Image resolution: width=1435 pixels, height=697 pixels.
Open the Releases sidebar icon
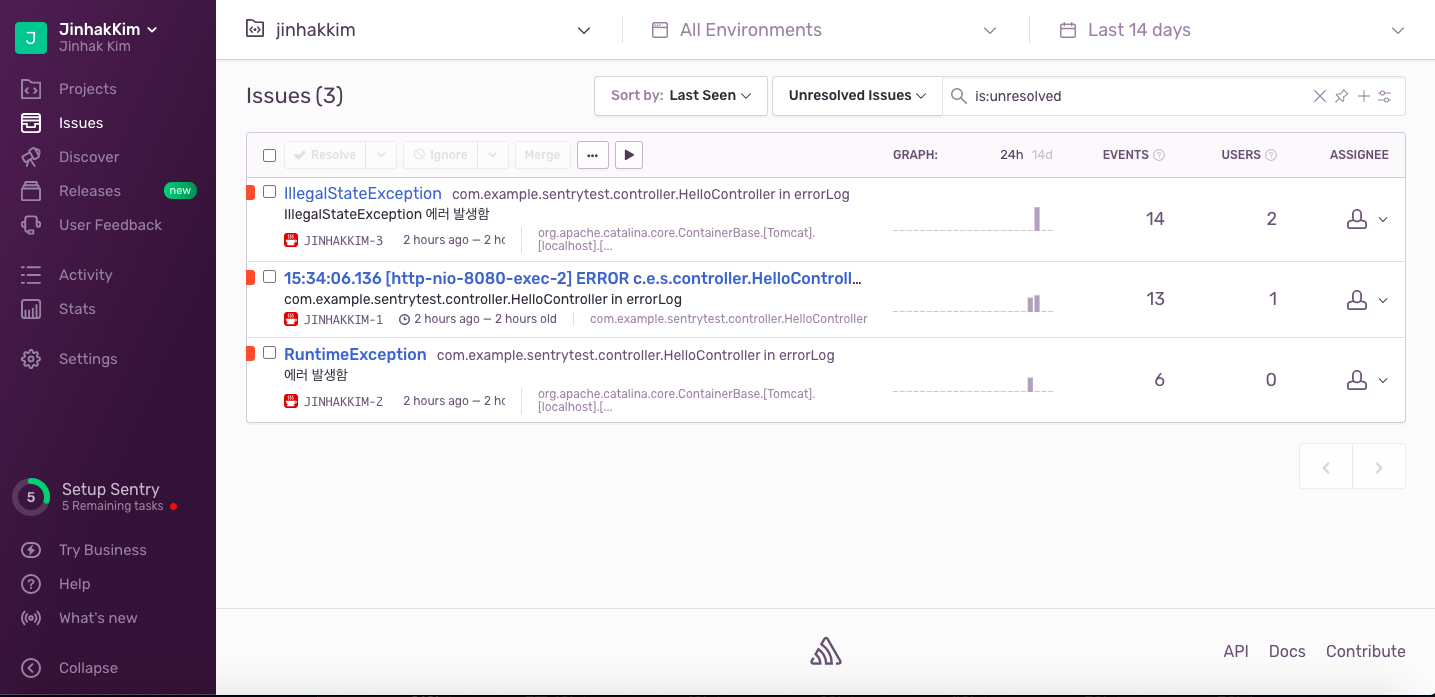tap(31, 191)
